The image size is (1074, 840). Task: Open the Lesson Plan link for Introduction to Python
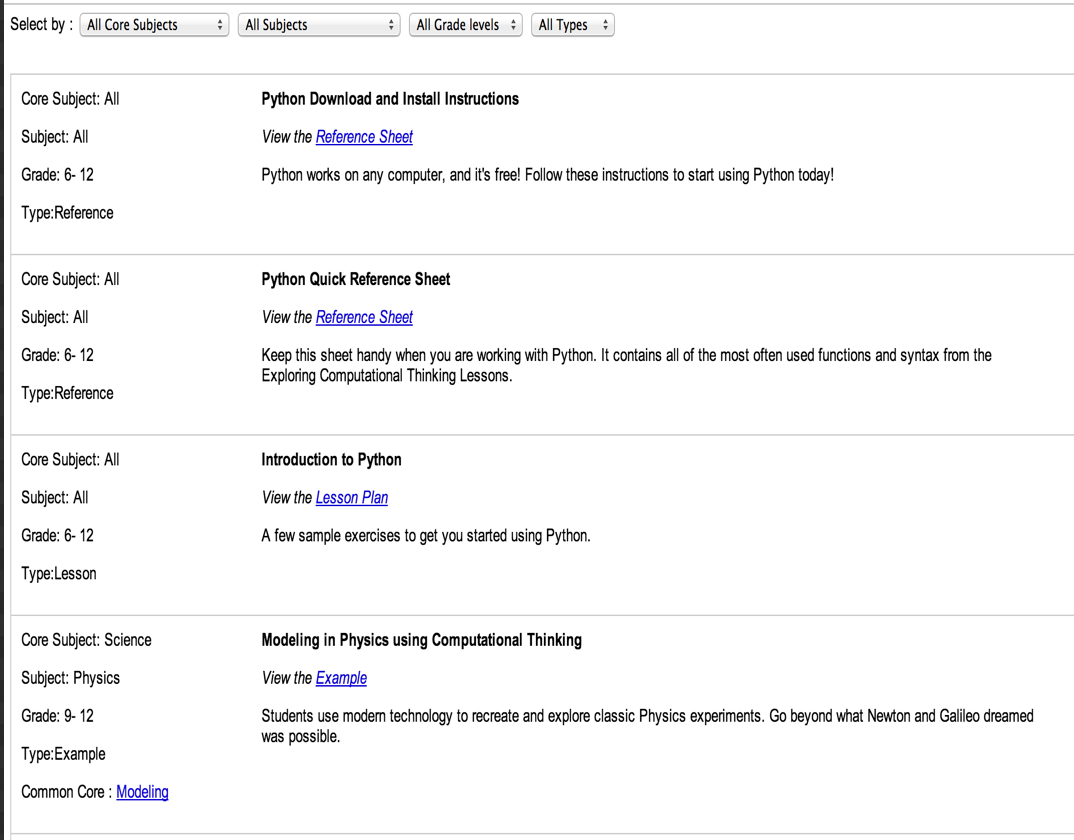pyautogui.click(x=351, y=497)
